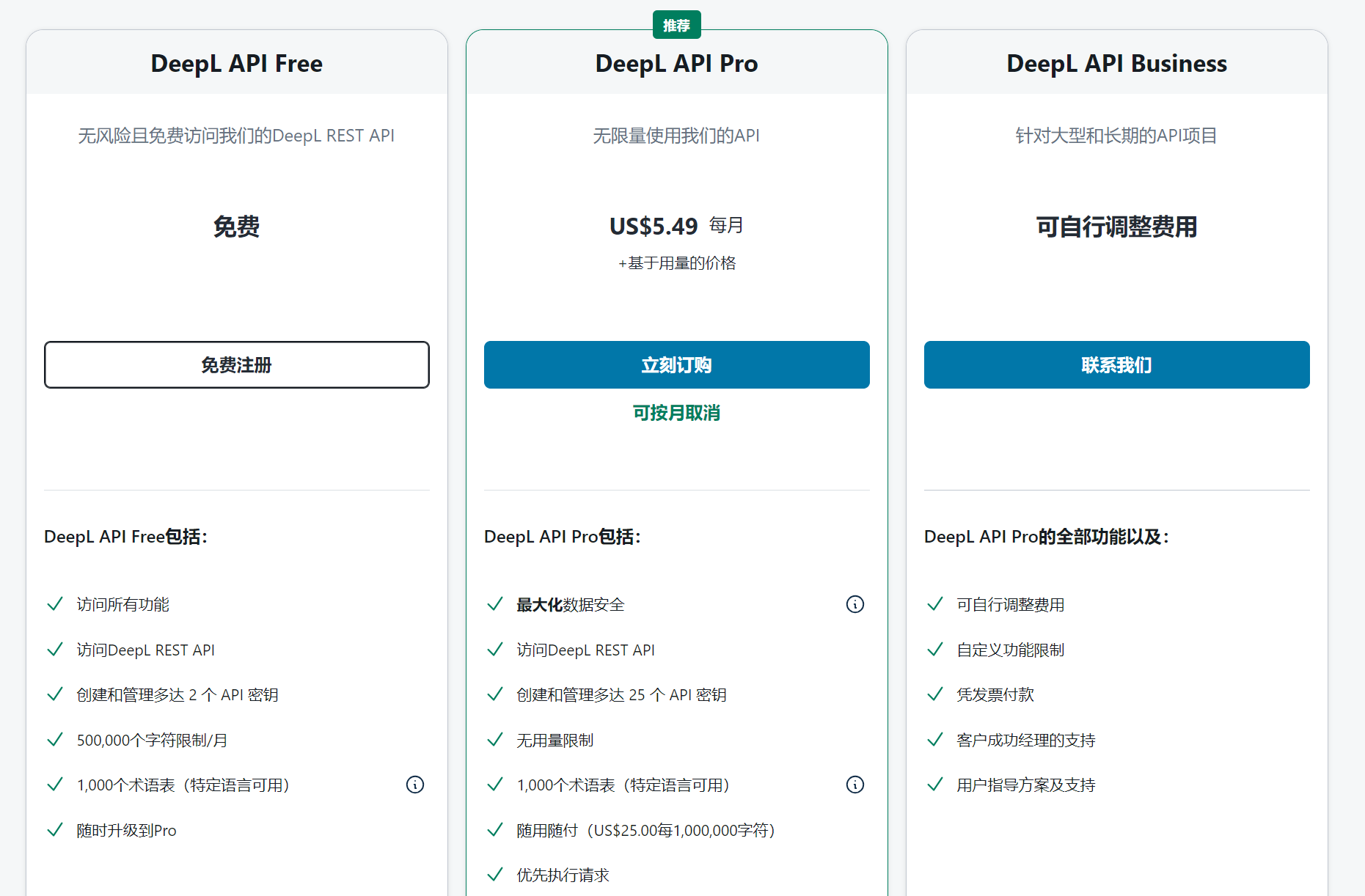Open info icon for Pro plan 1,000个术语表
This screenshot has width=1365, height=896.
pos(855,785)
